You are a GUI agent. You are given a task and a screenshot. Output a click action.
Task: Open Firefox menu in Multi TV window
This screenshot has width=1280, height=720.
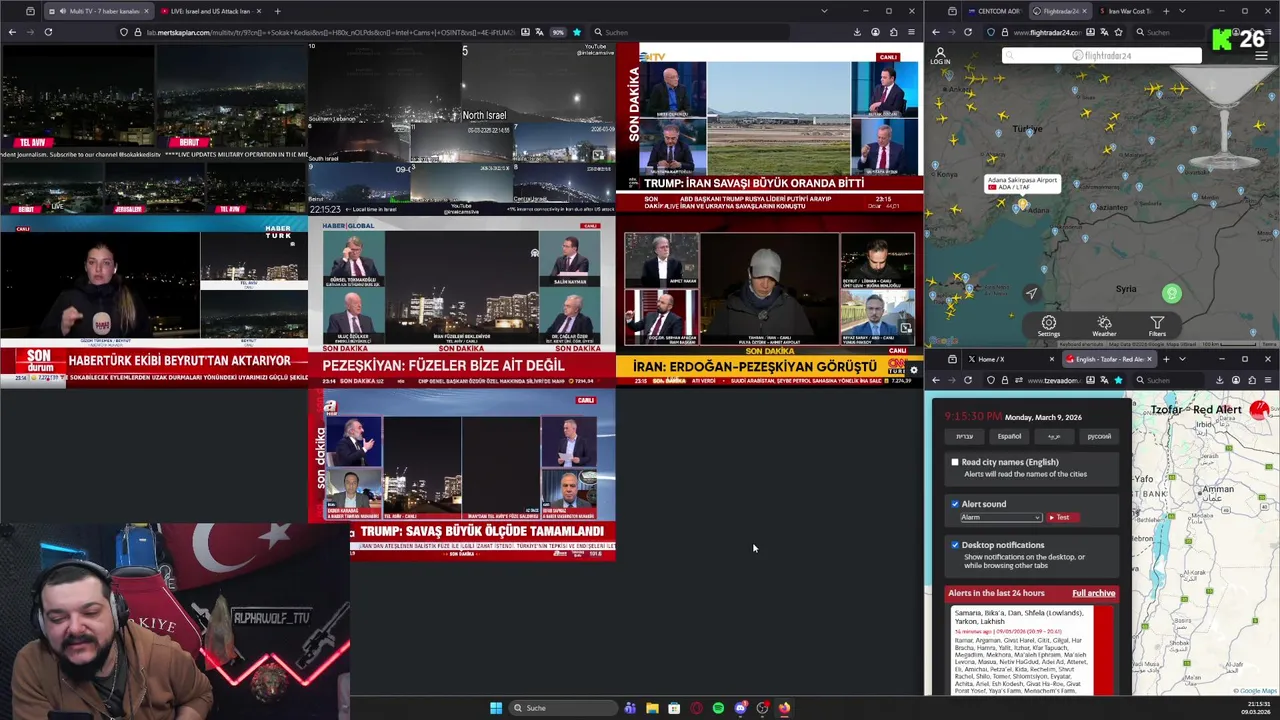(911, 32)
